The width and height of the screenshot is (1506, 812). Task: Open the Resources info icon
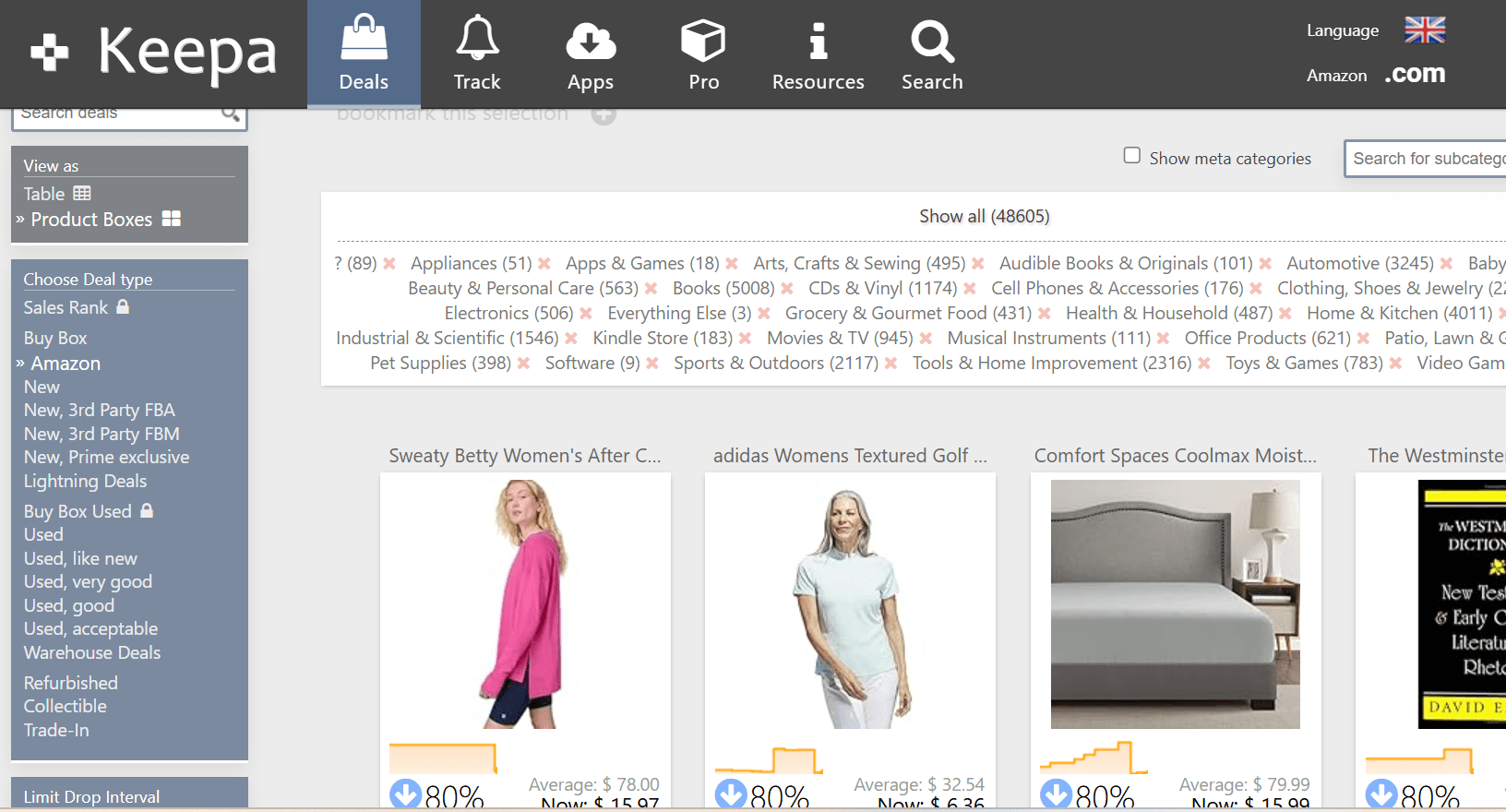(818, 54)
